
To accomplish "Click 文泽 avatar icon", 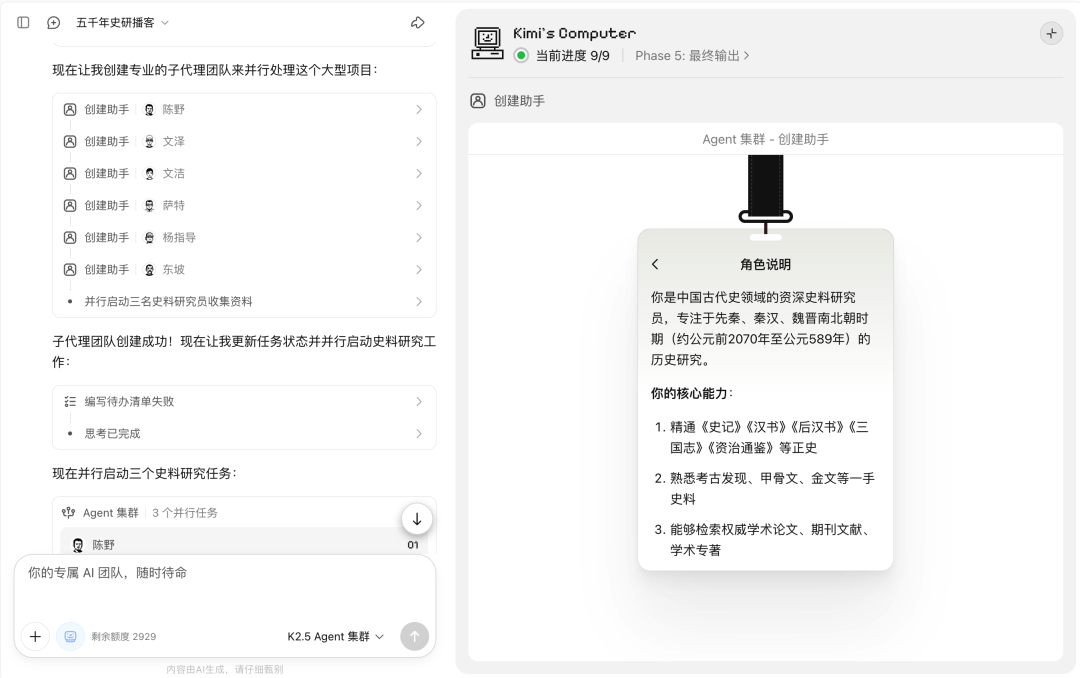I will click(149, 141).
